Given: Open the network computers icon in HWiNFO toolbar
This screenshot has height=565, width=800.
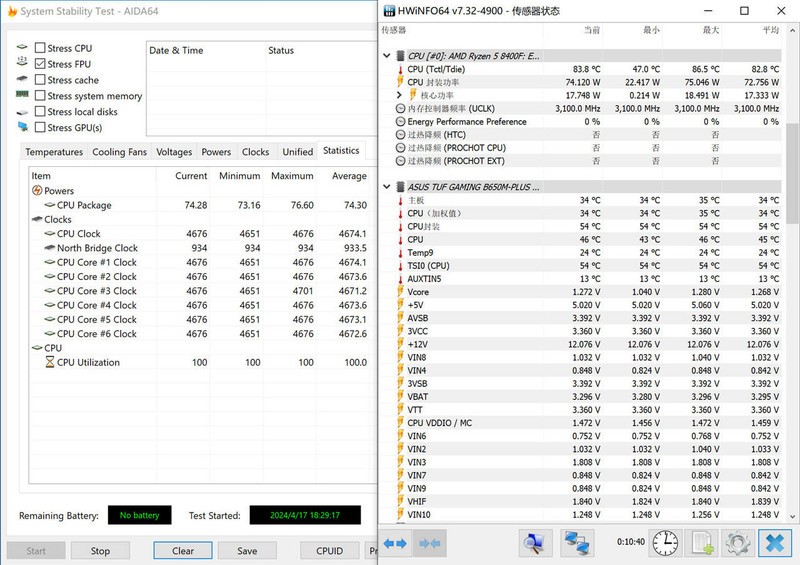Looking at the screenshot, I should [577, 543].
